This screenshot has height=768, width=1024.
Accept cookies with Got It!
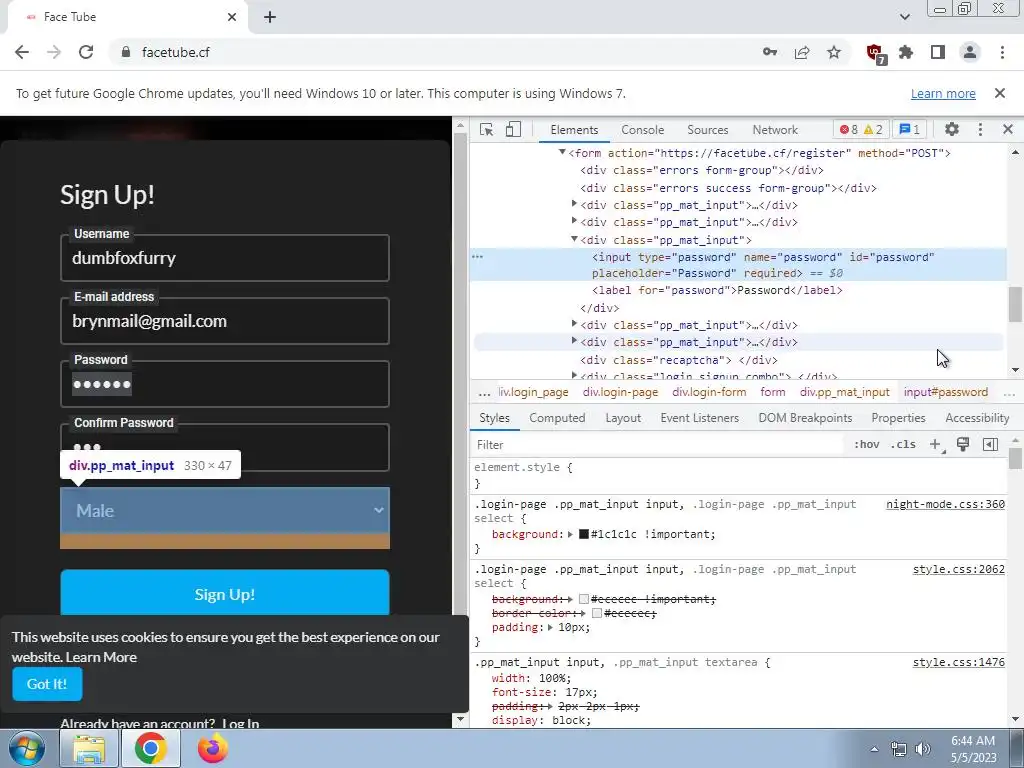(x=47, y=684)
